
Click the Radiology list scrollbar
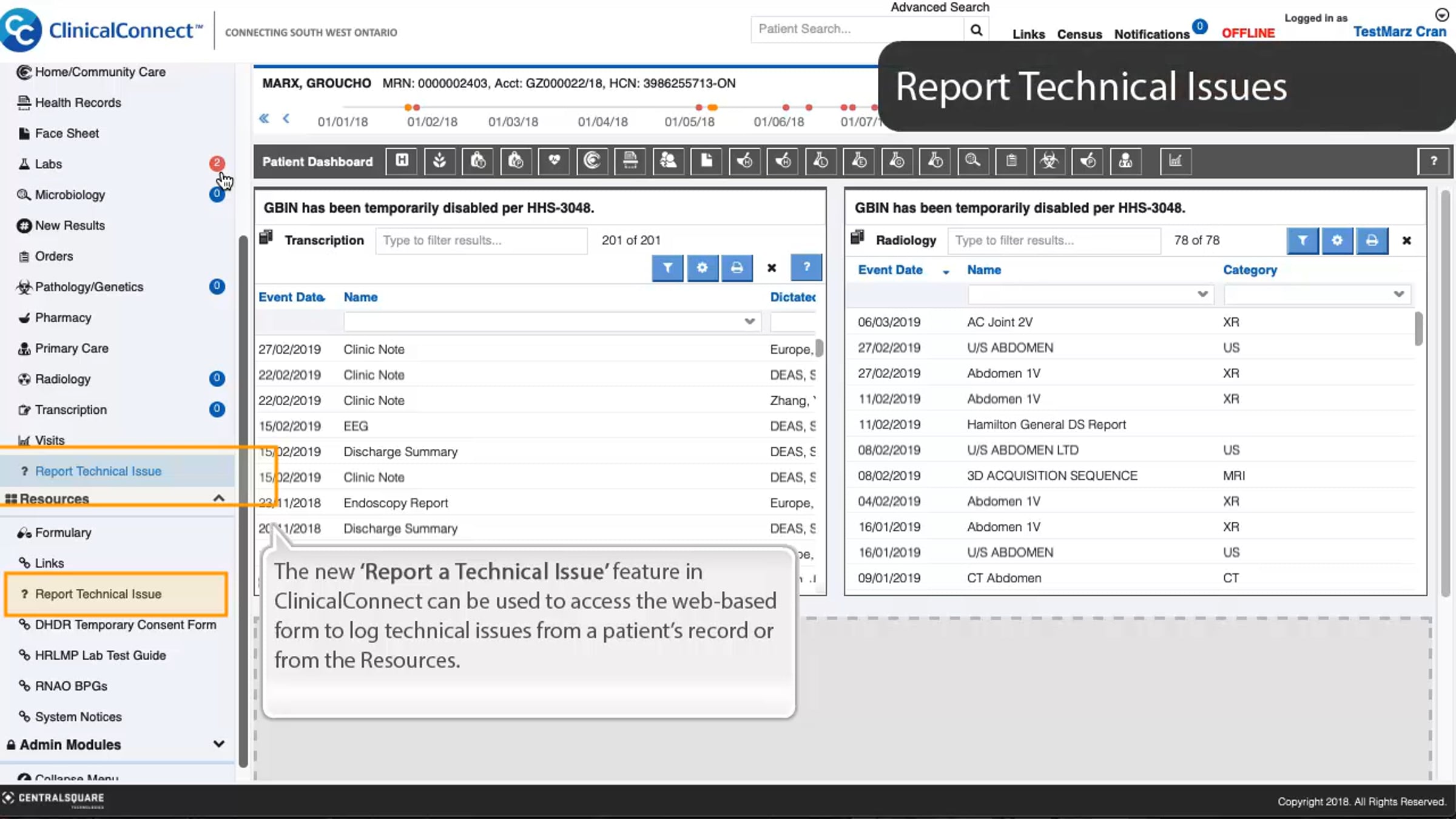tap(1418, 329)
